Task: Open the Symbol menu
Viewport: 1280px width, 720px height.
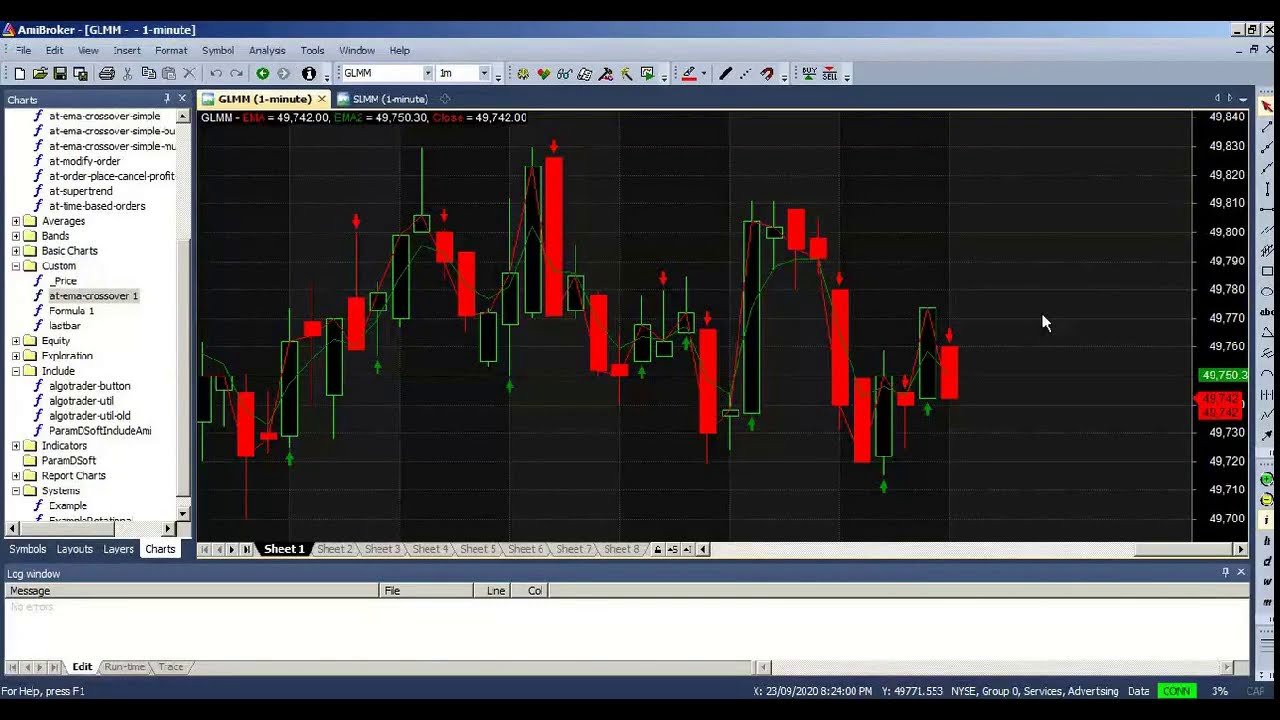Action: 218,50
